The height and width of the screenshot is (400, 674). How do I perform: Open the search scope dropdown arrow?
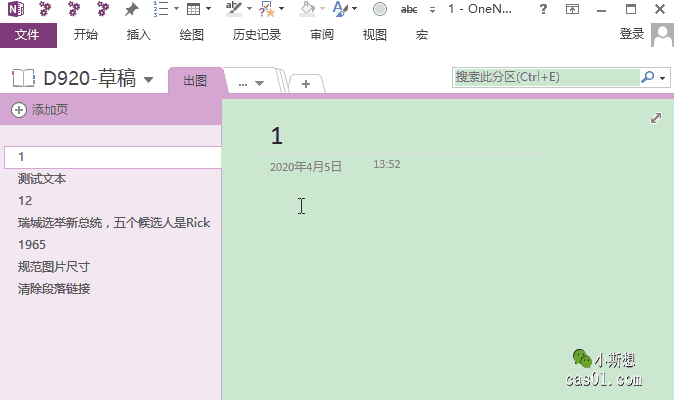point(662,78)
